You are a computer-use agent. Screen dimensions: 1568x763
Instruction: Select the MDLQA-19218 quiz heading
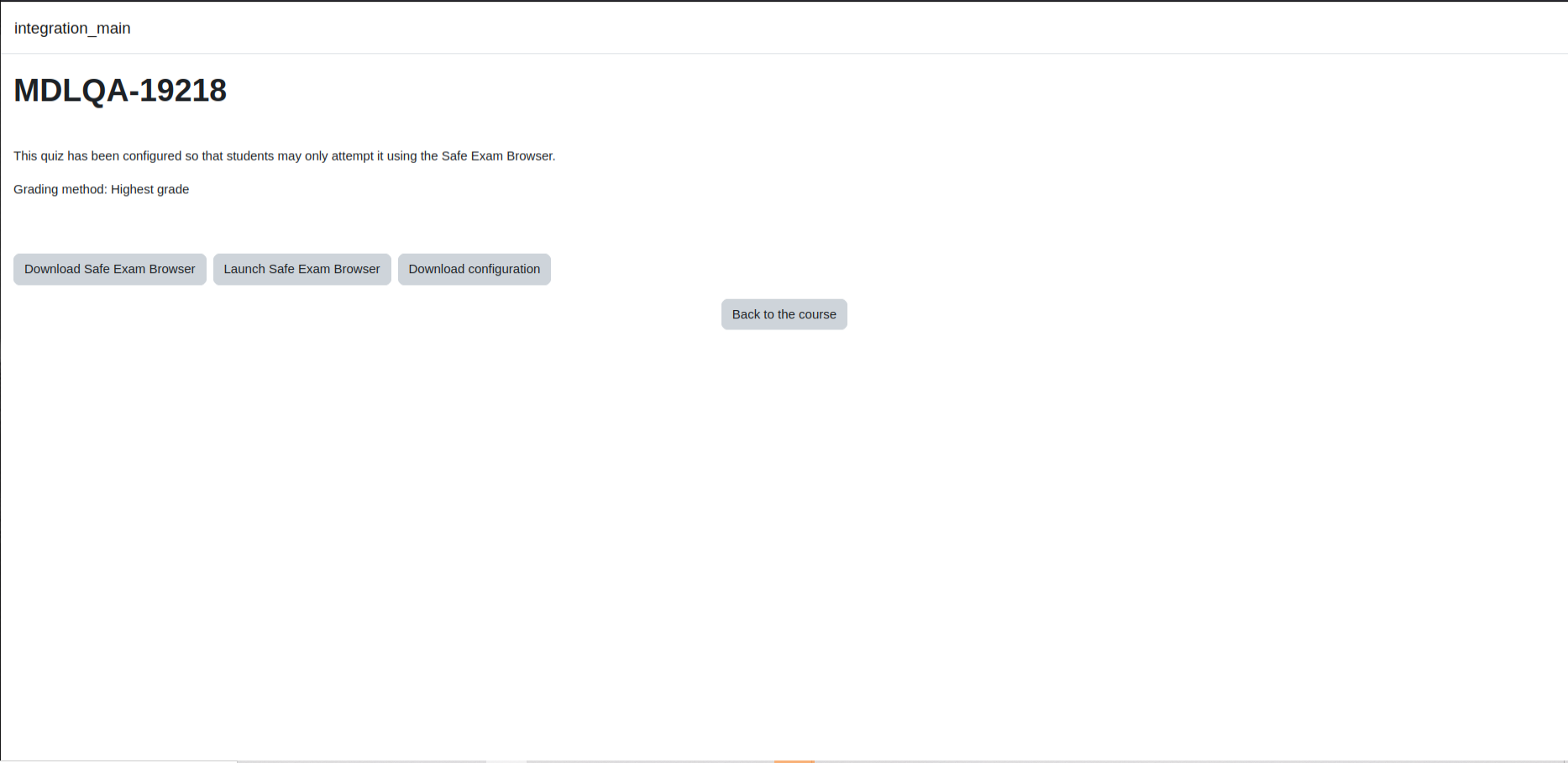[120, 91]
